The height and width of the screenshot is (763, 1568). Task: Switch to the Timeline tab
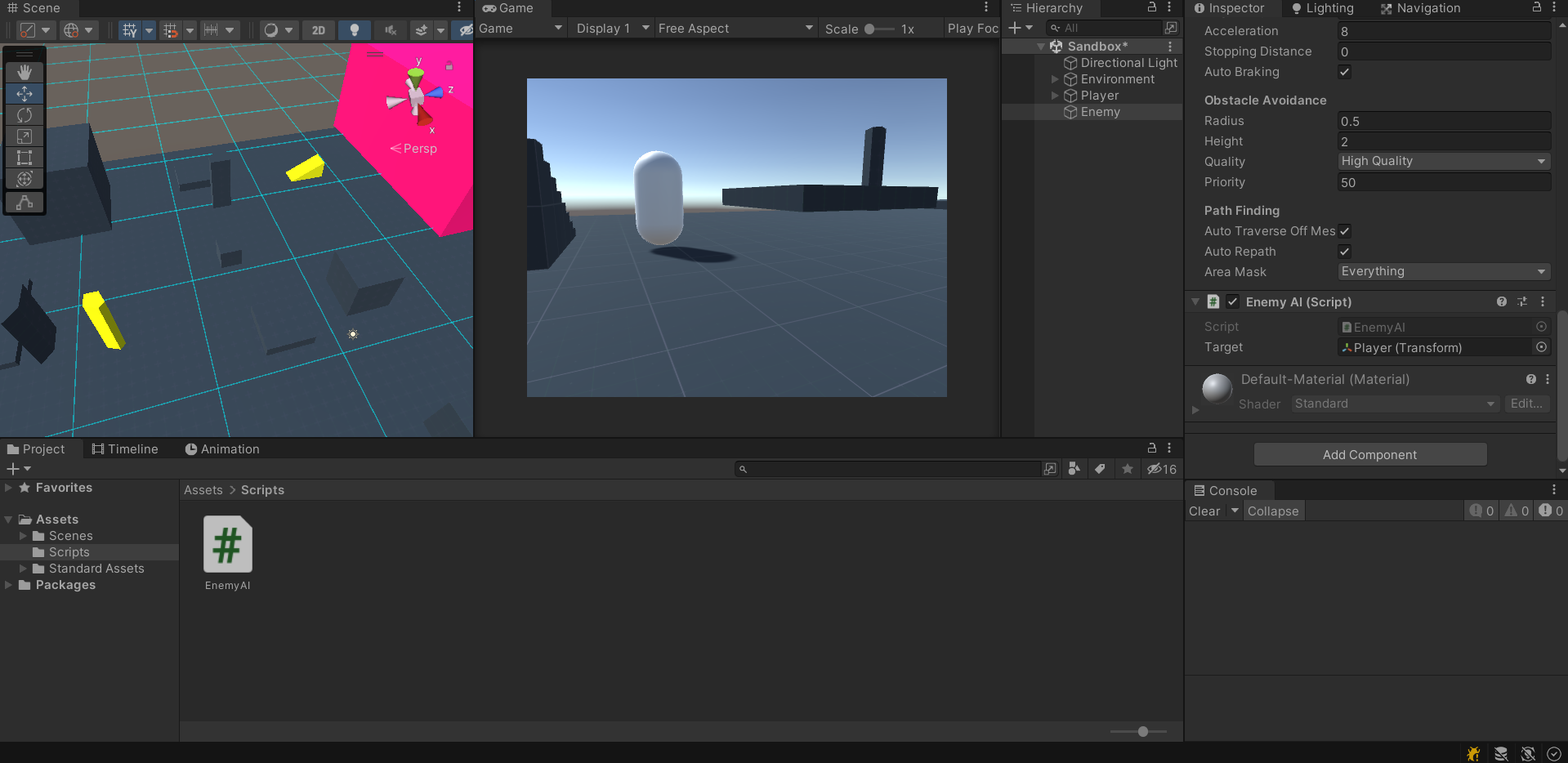click(125, 449)
